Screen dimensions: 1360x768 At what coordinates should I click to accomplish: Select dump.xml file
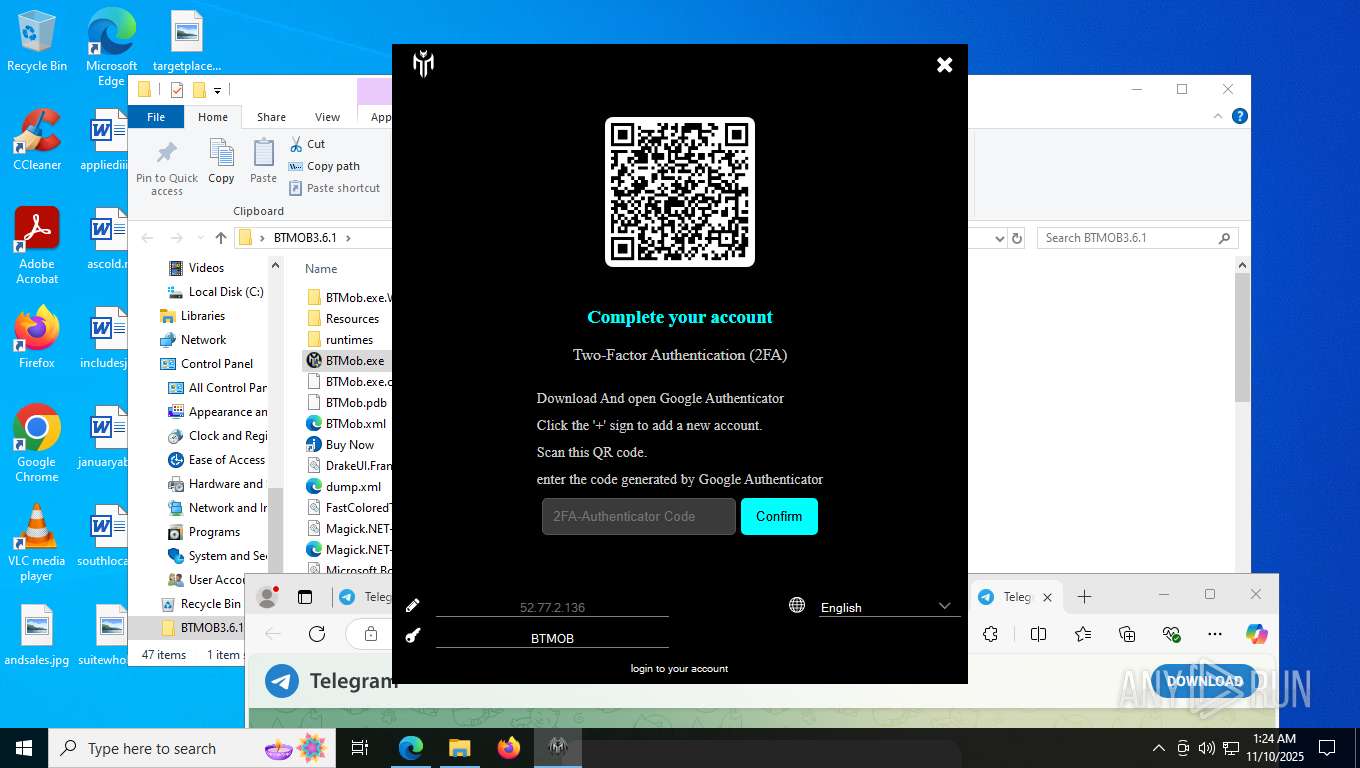pos(353,487)
